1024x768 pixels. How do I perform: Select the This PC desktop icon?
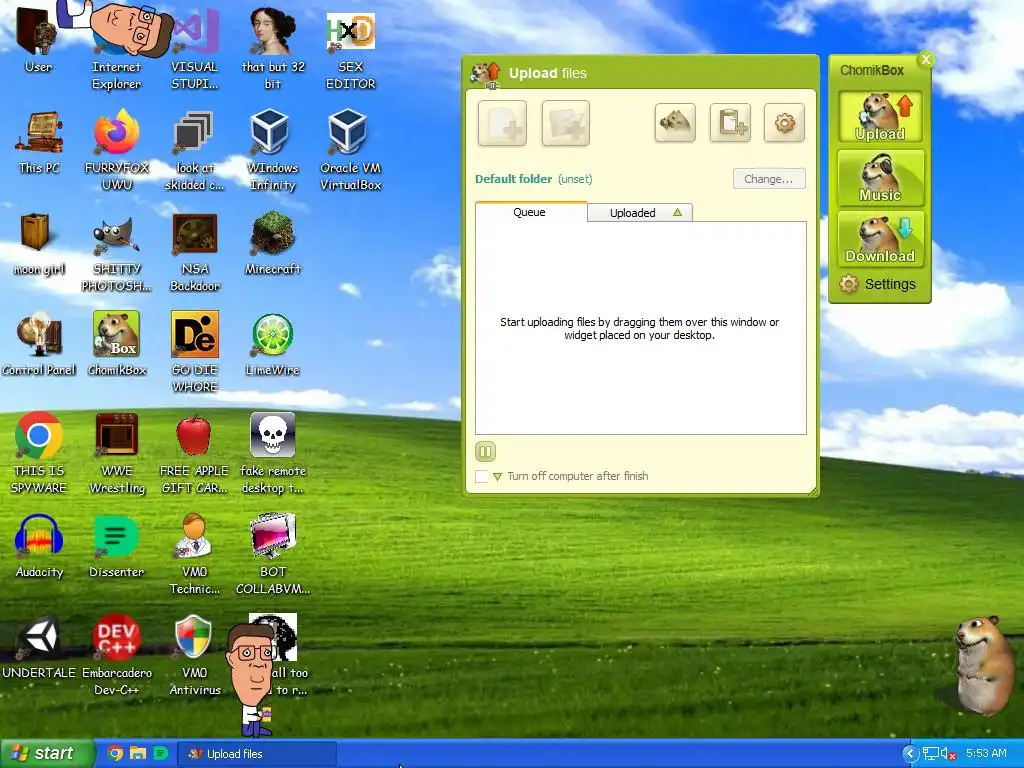click(x=39, y=142)
